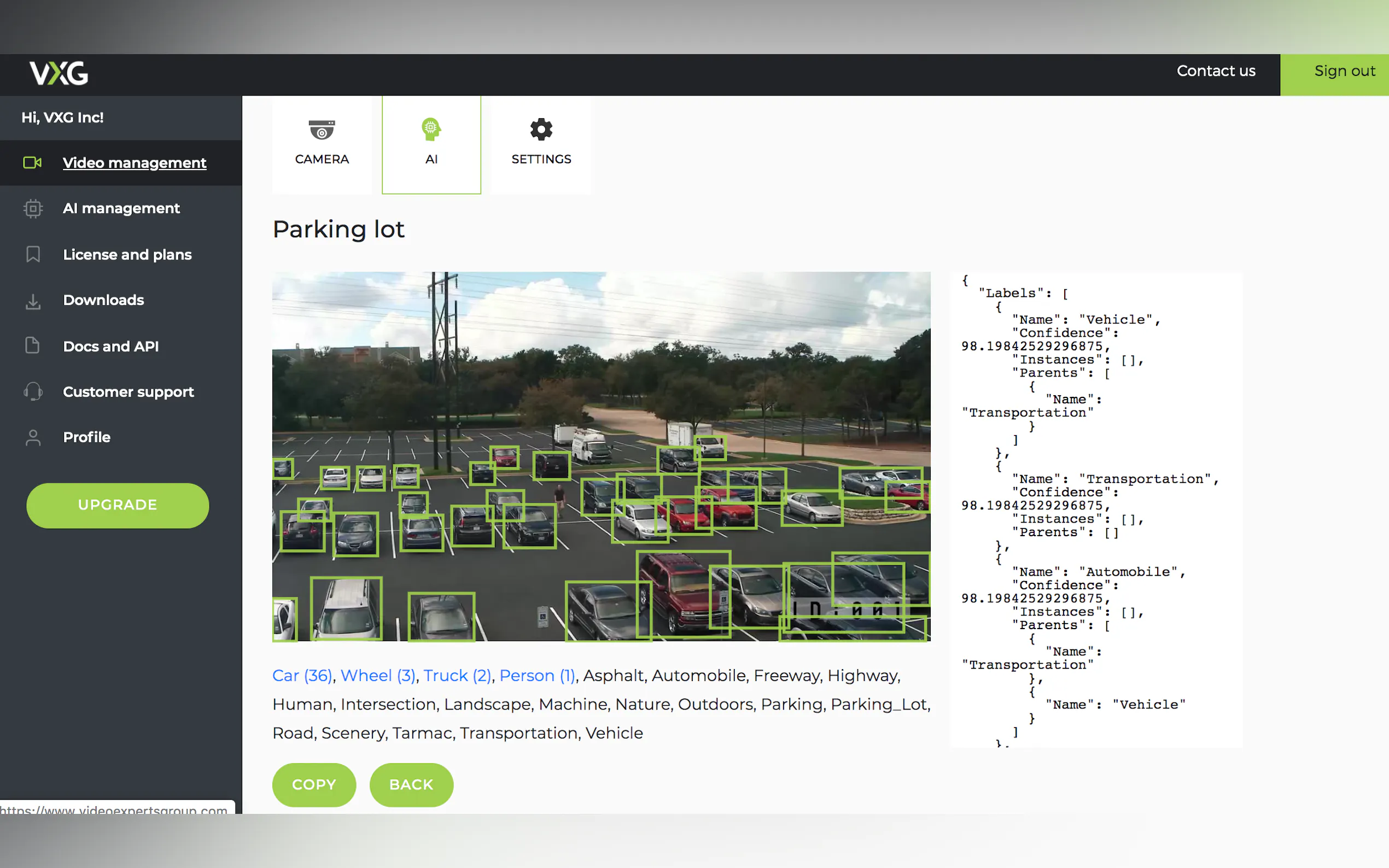
Task: Click the Video management camera icon
Action: pos(32,162)
